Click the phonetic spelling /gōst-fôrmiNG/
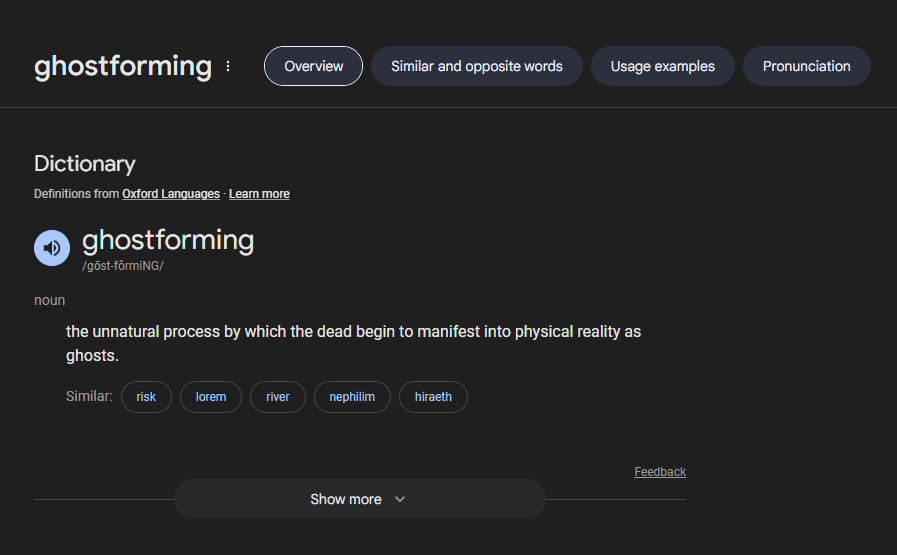 (122, 266)
